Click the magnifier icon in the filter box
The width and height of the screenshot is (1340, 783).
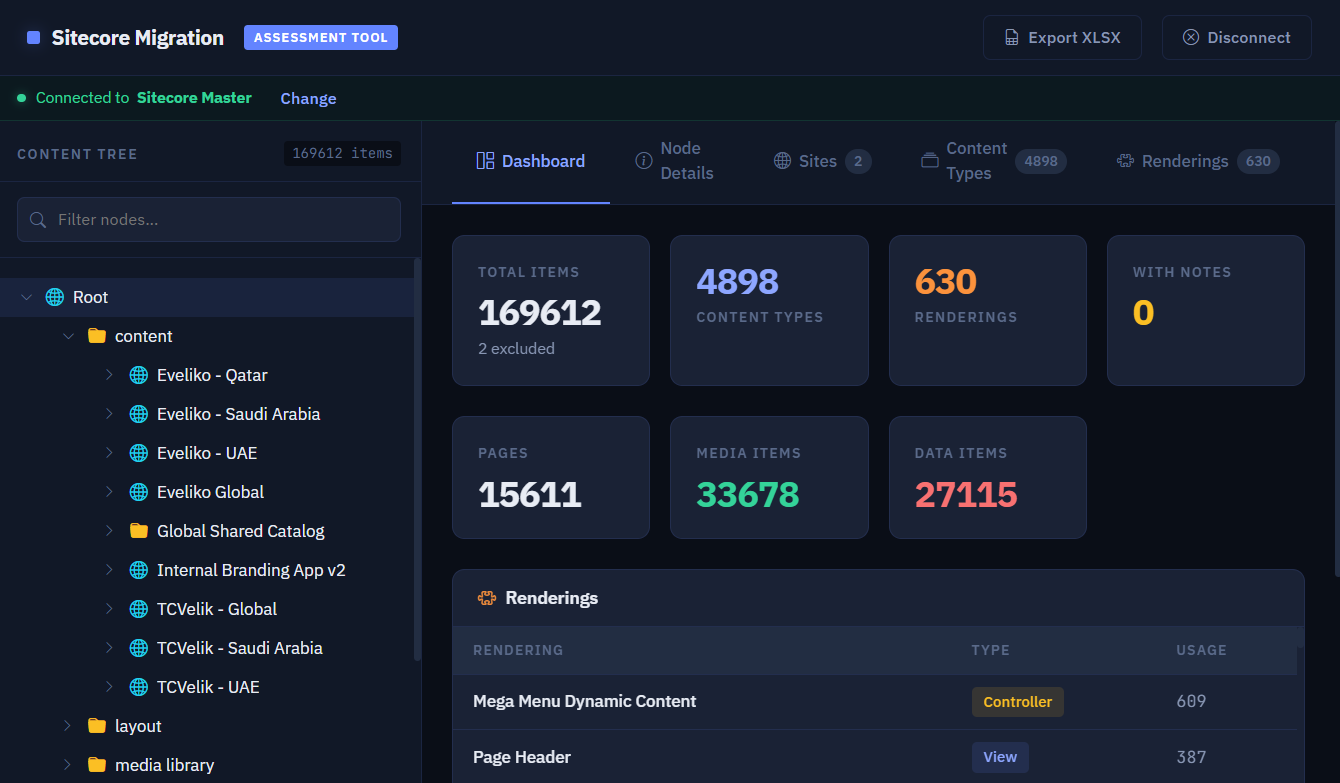(39, 219)
